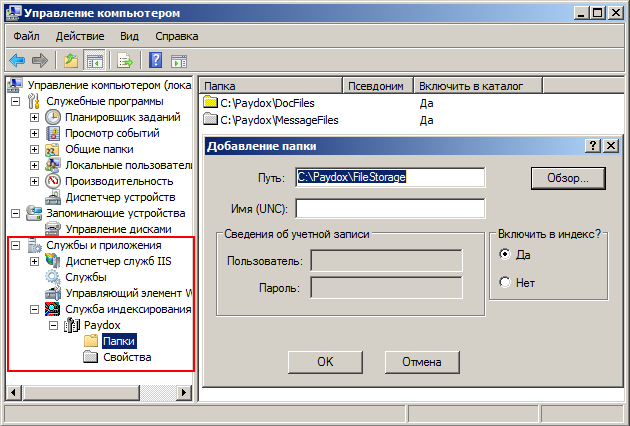630x426 pixels.
Task: Open the Вид menu
Action: [x=129, y=36]
